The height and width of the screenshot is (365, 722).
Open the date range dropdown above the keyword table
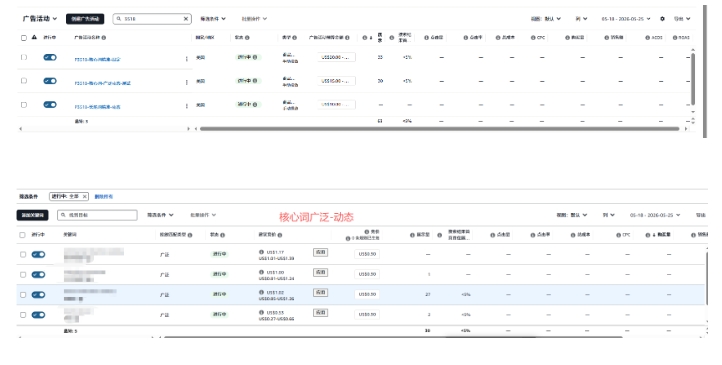655,215
